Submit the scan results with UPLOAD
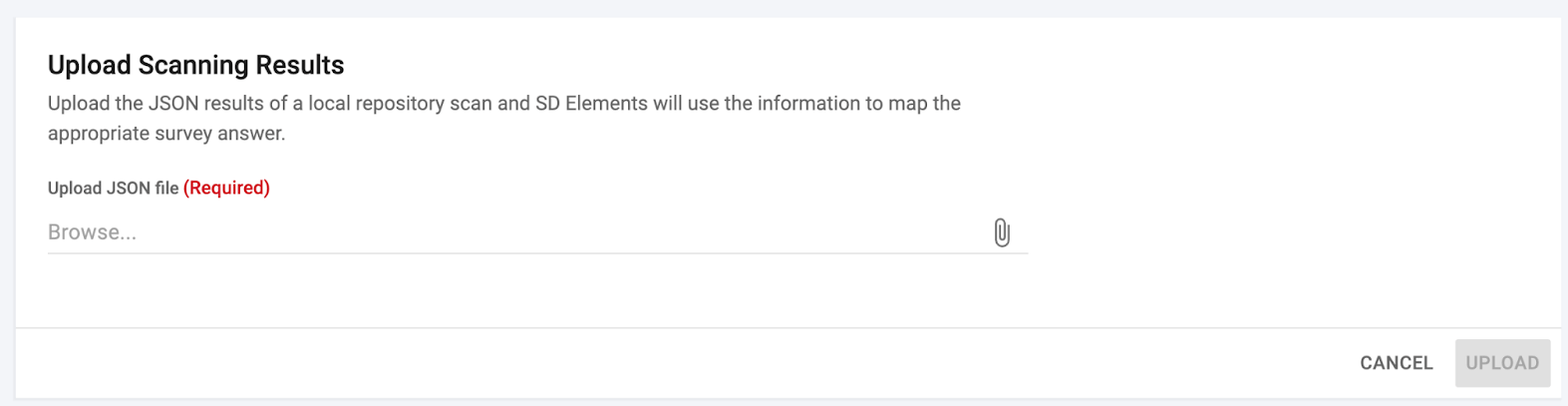 pyautogui.click(x=1502, y=363)
